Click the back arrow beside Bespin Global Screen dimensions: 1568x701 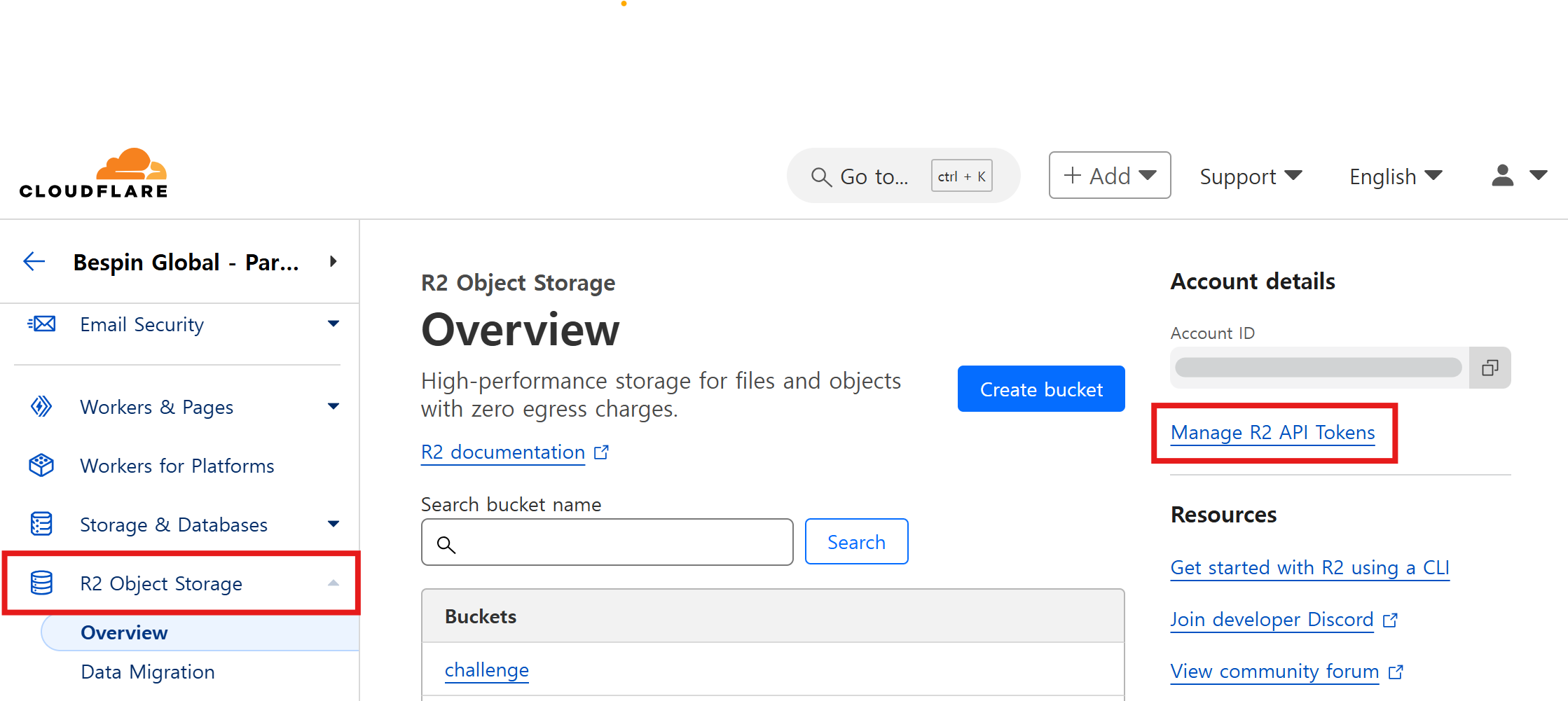coord(34,262)
